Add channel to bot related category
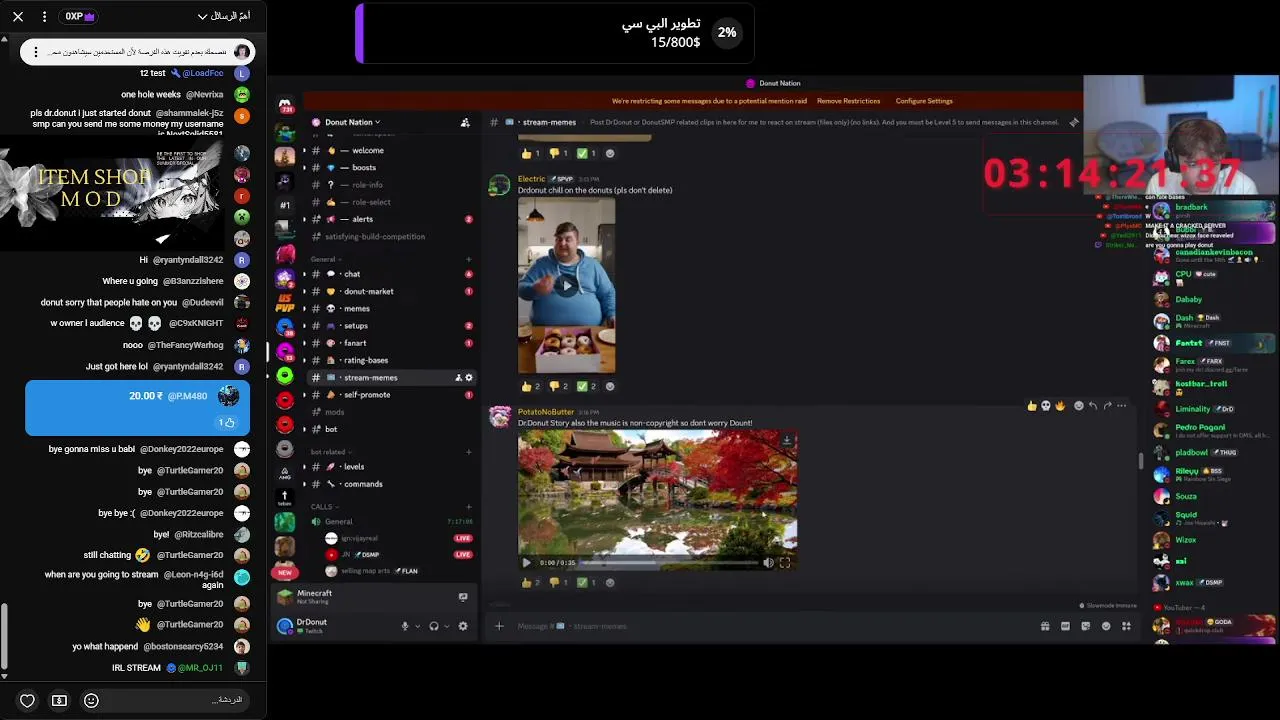Viewport: 1280px width, 720px height. 468,452
